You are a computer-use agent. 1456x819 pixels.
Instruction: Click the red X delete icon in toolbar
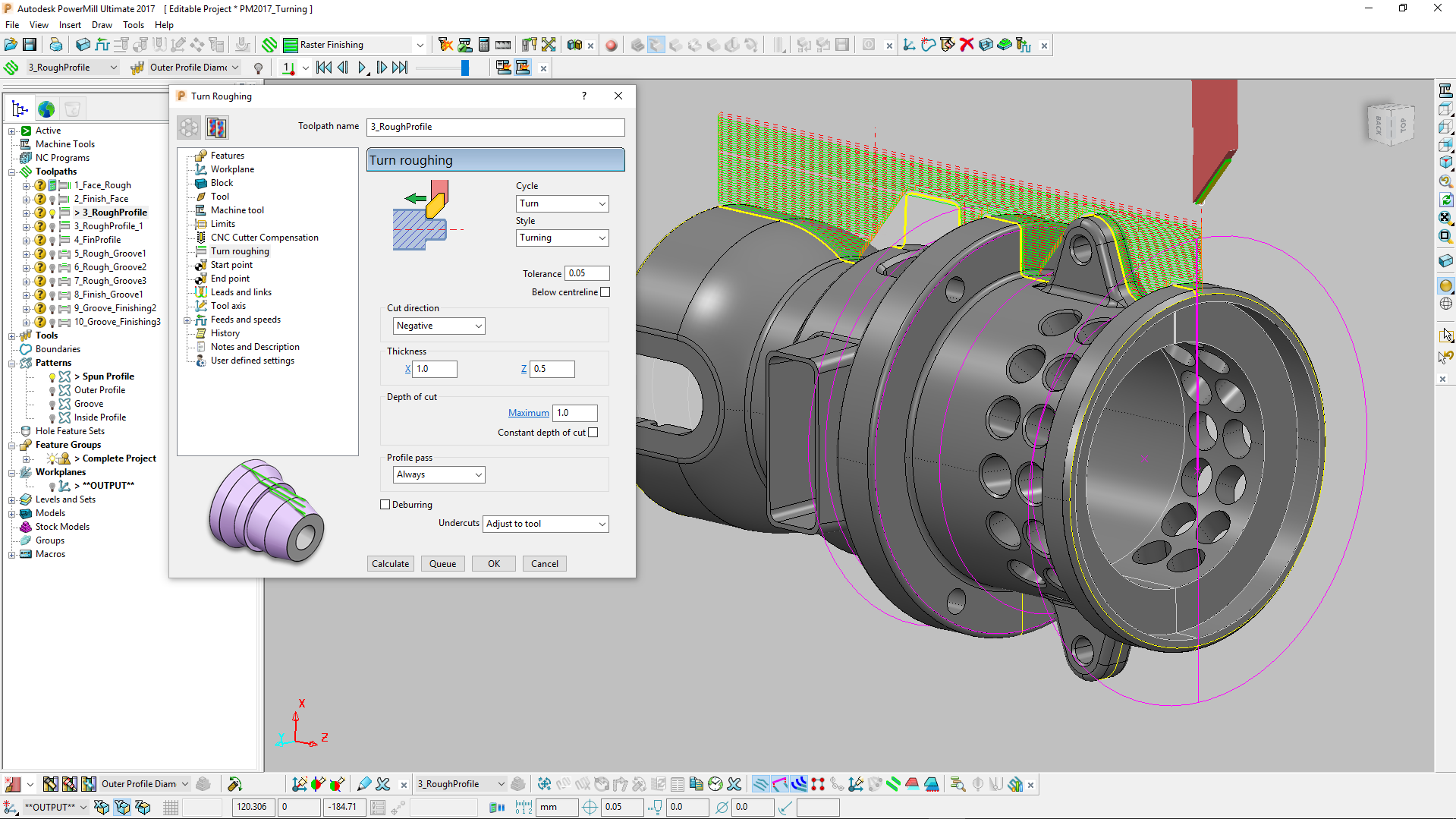tap(966, 45)
